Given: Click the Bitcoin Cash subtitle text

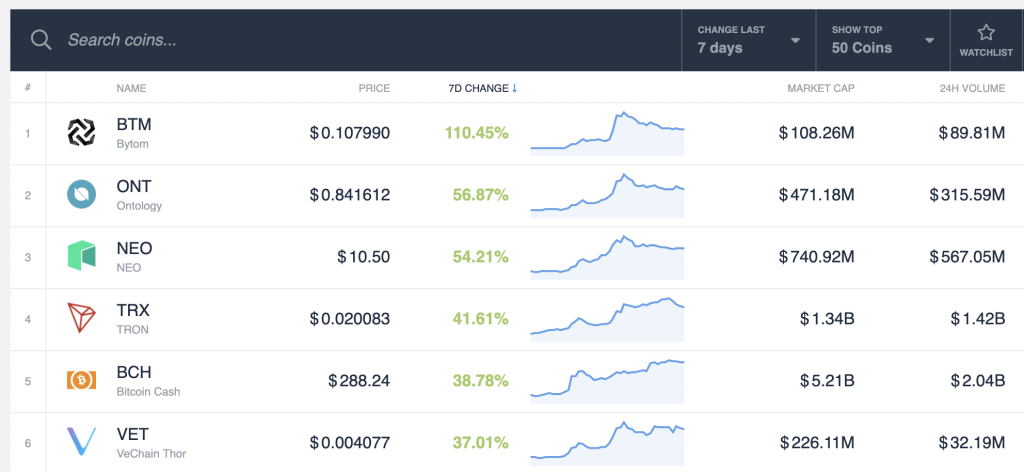Looking at the screenshot, I should (148, 392).
